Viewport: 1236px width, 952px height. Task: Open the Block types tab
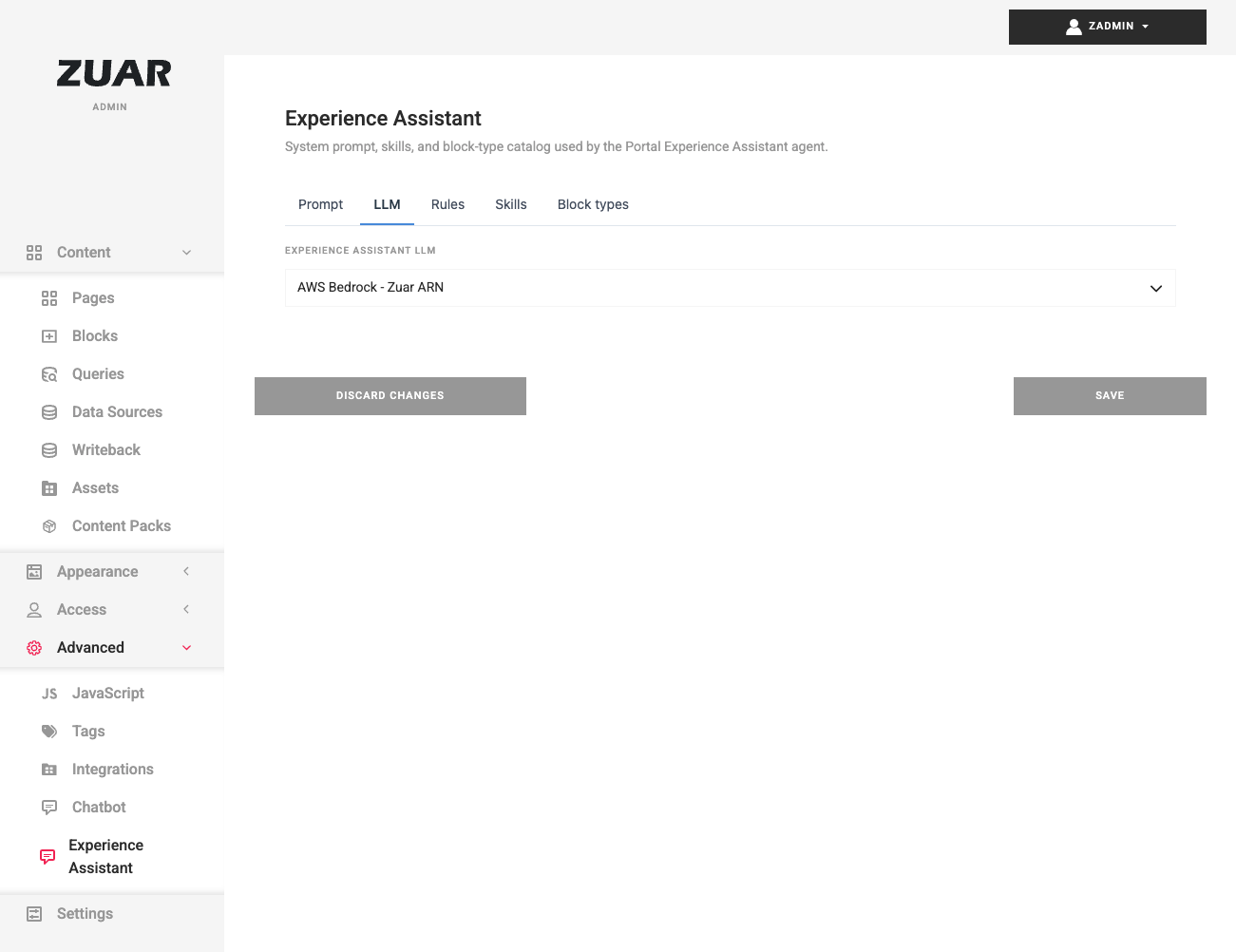click(x=593, y=204)
